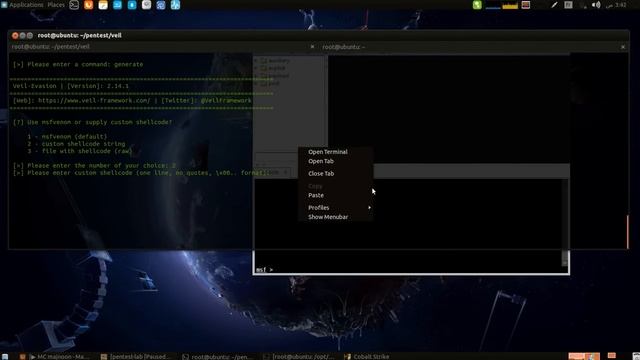The image size is (640, 360).
Task: Choose Close Tab from context menu
Action: point(321,173)
